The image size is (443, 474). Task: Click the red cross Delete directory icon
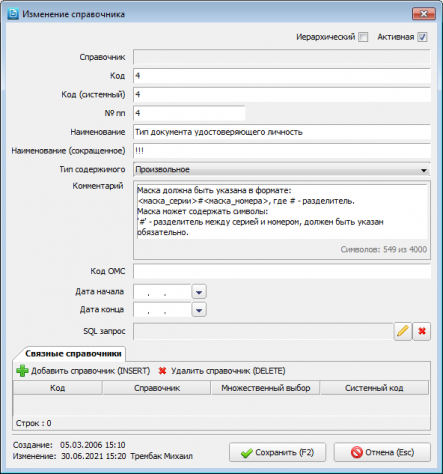(162, 371)
